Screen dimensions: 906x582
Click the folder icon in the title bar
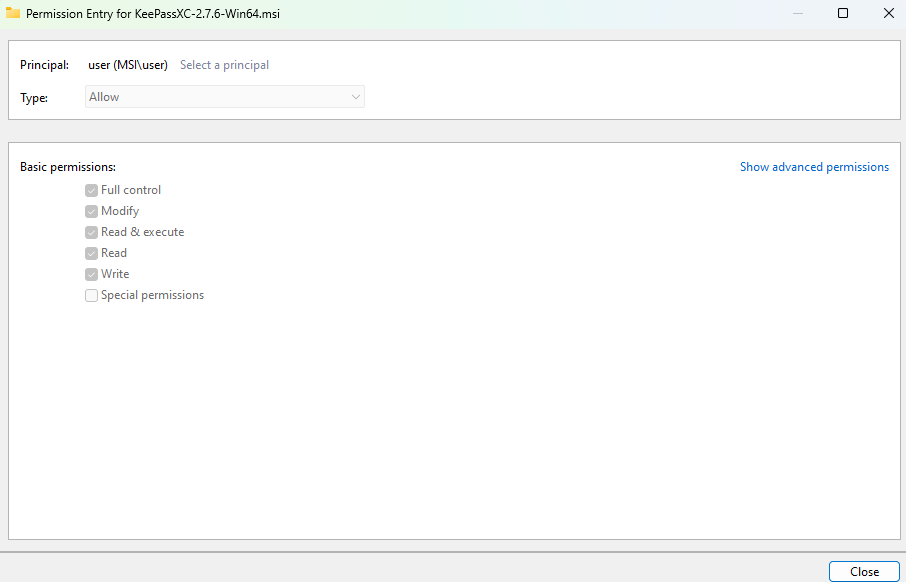click(x=13, y=13)
